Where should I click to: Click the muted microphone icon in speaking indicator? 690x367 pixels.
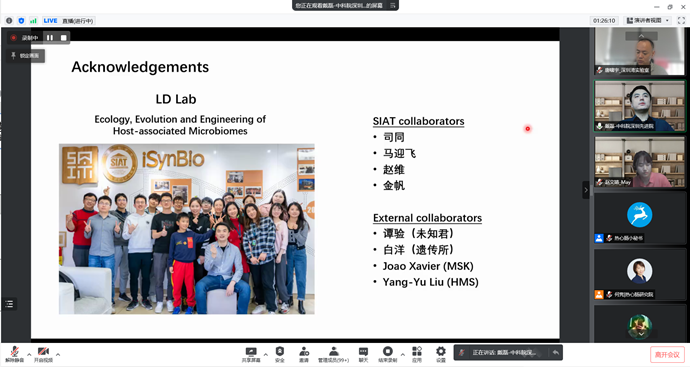pos(462,352)
